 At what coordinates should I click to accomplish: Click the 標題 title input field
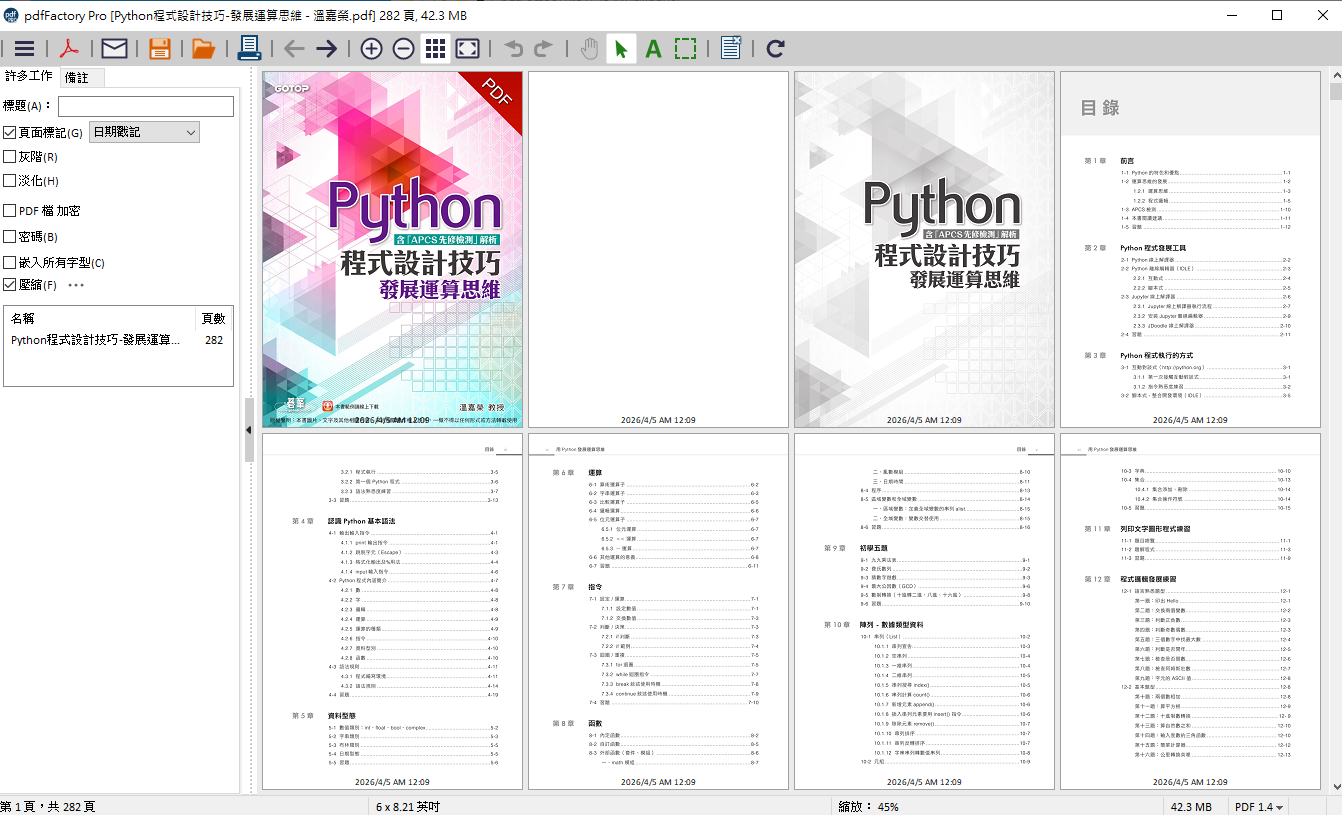pos(146,106)
